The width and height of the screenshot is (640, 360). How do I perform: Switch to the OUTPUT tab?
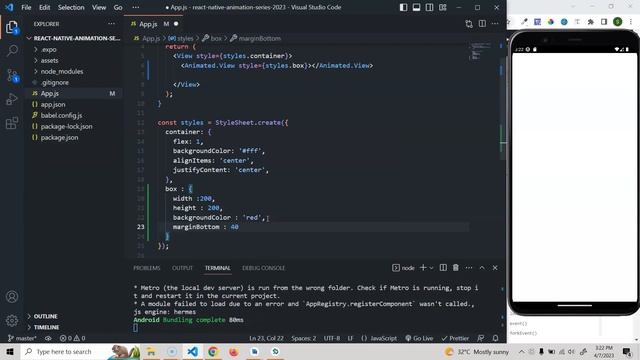[x=182, y=268]
